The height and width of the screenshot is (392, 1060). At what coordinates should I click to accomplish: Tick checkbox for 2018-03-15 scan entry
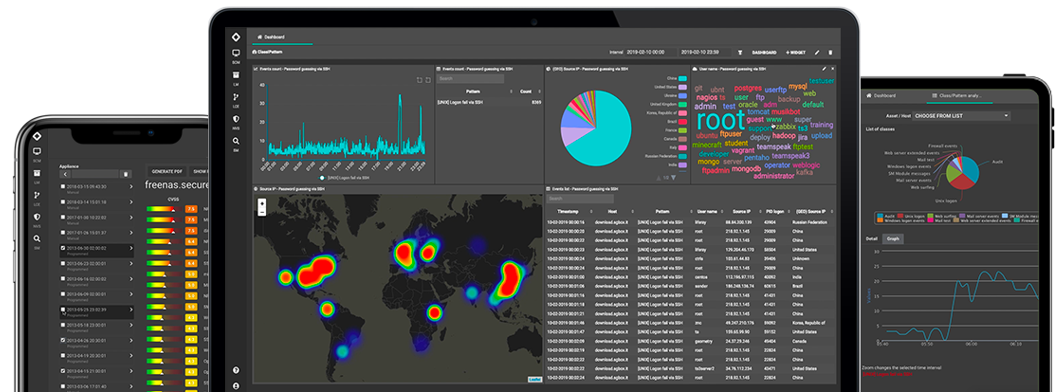64,186
